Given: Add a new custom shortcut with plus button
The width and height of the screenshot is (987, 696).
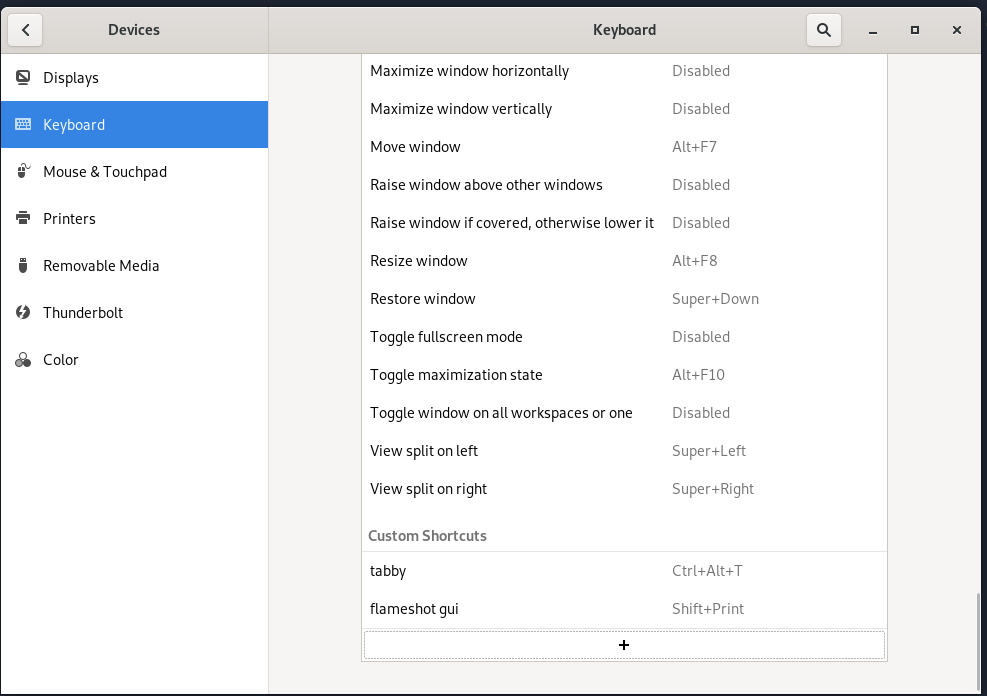Looking at the screenshot, I should pyautogui.click(x=624, y=645).
